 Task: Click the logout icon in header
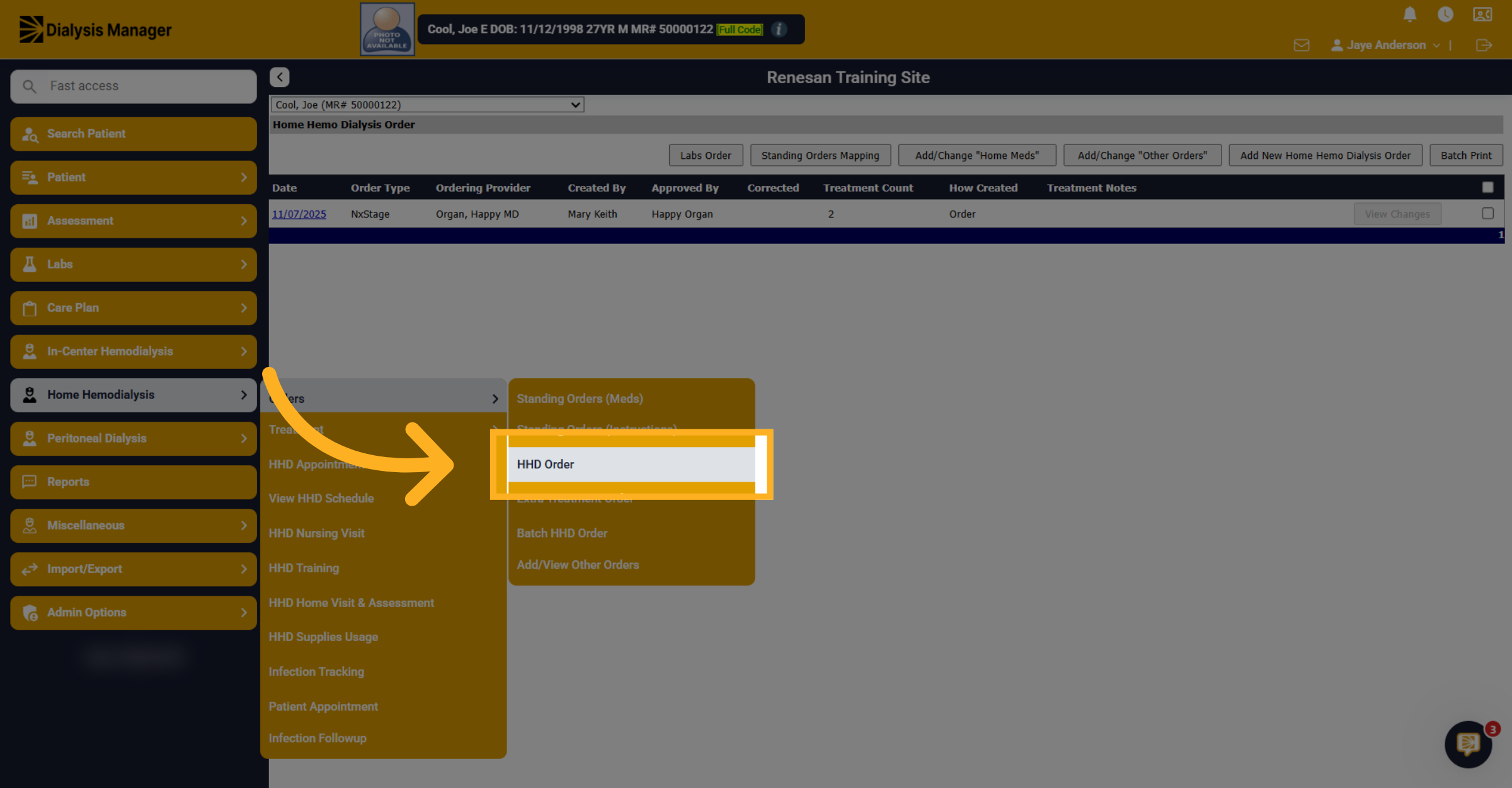(x=1484, y=45)
